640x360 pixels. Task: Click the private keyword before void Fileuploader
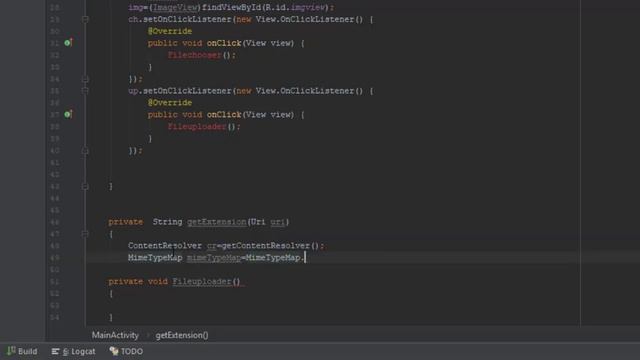tap(126, 282)
